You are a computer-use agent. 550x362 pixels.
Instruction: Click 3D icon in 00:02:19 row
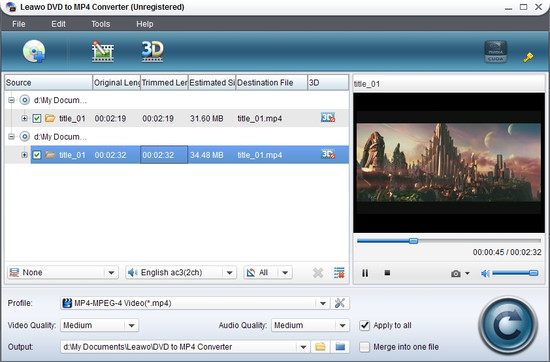click(x=328, y=118)
